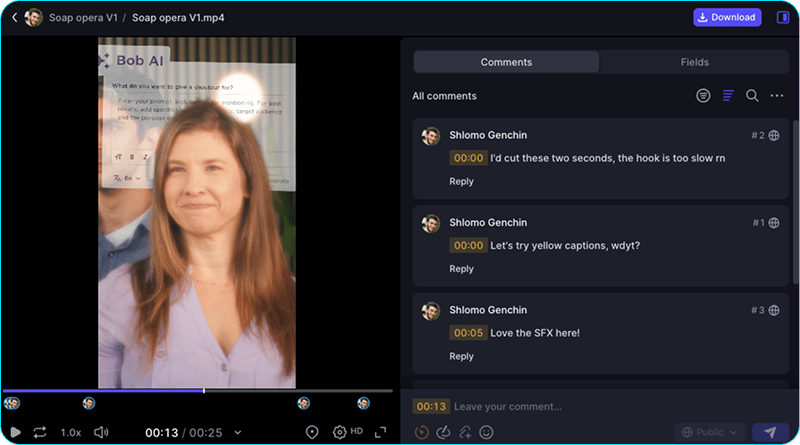
Task: Switch to the Fields tab
Action: (x=694, y=62)
